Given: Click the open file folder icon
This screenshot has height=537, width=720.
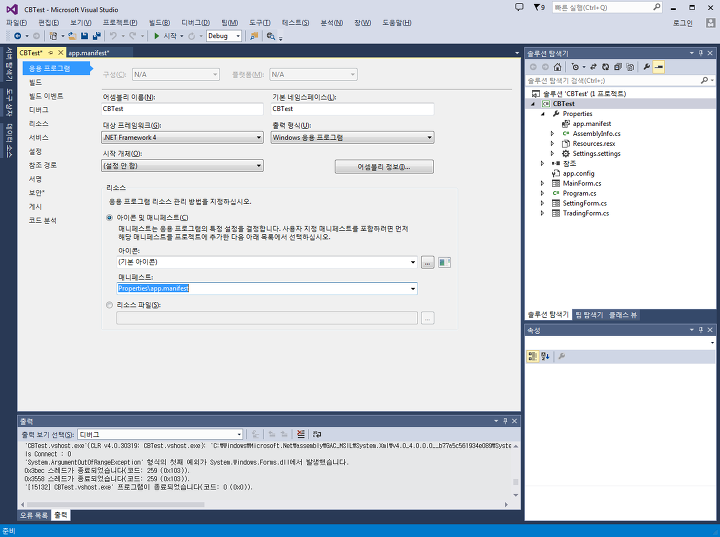Looking at the screenshot, I should pos(73,36).
